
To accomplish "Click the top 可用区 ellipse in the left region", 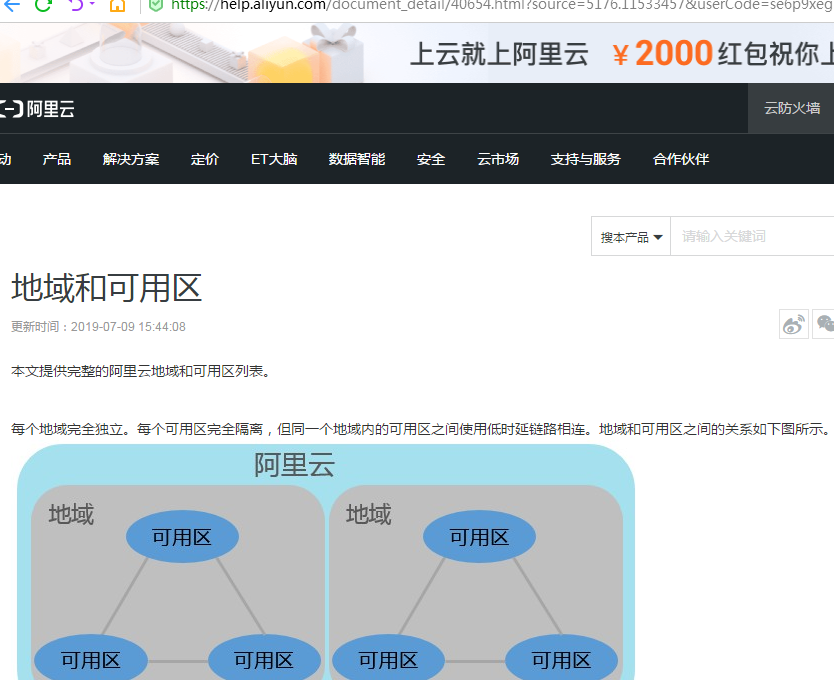I will coord(182,537).
